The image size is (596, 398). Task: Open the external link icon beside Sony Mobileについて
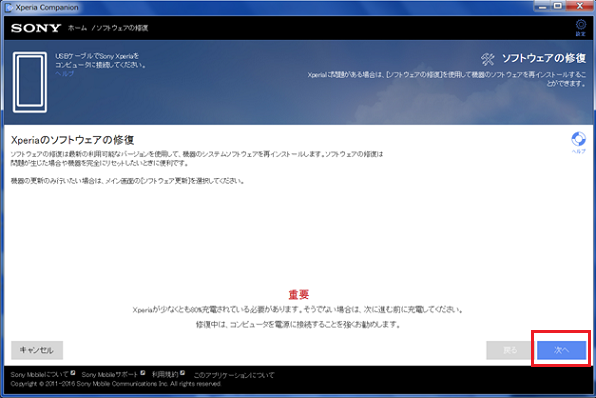(x=73, y=373)
